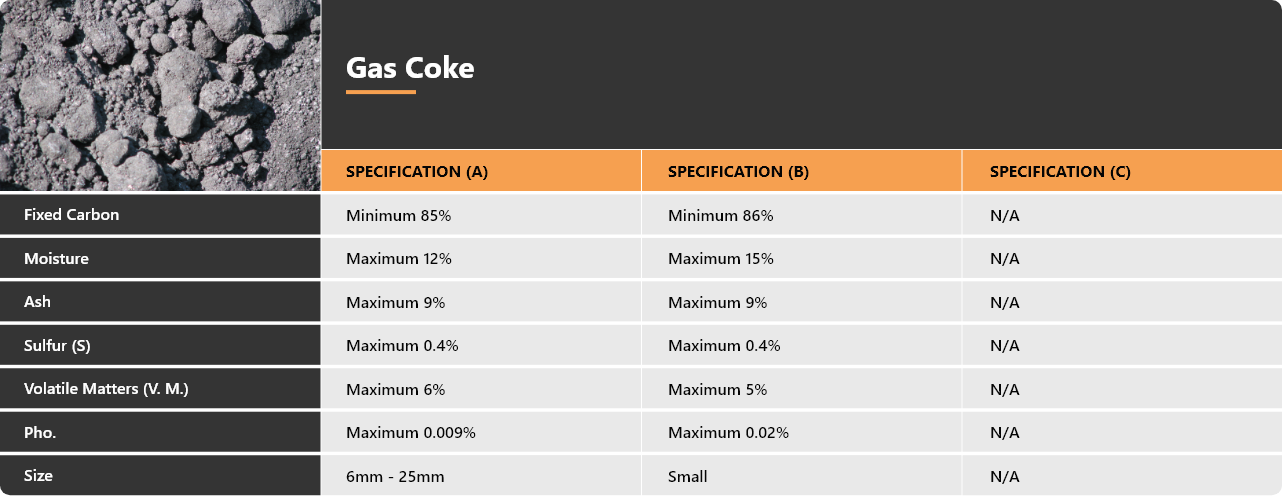This screenshot has height=496, width=1282.
Task: Click the Minimum 86% cell
Action: 802,215
